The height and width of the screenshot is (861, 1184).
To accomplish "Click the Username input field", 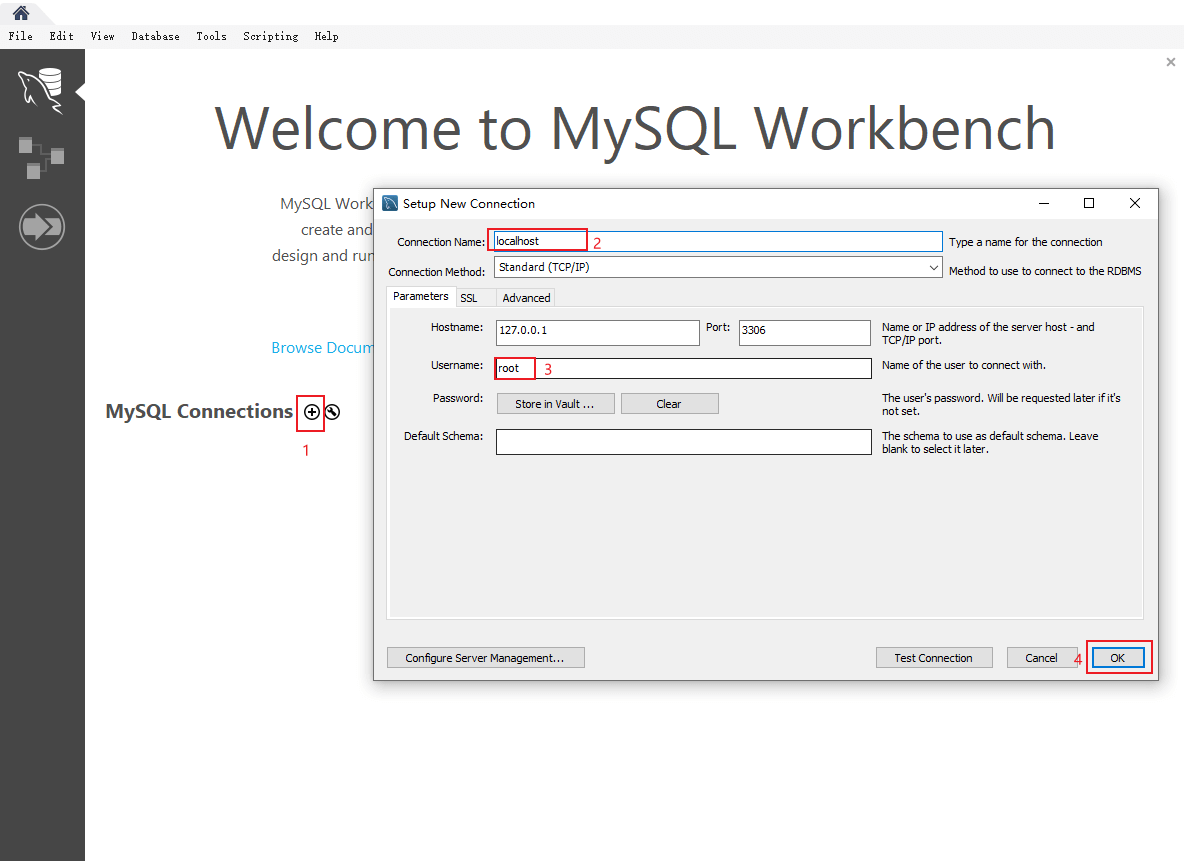I will pyautogui.click(x=683, y=369).
